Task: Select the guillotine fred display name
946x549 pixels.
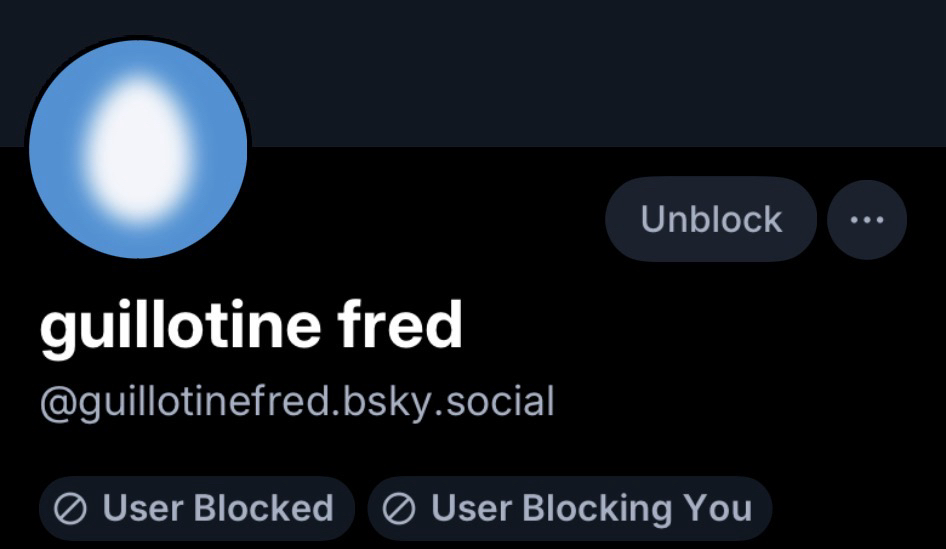Action: [x=251, y=325]
